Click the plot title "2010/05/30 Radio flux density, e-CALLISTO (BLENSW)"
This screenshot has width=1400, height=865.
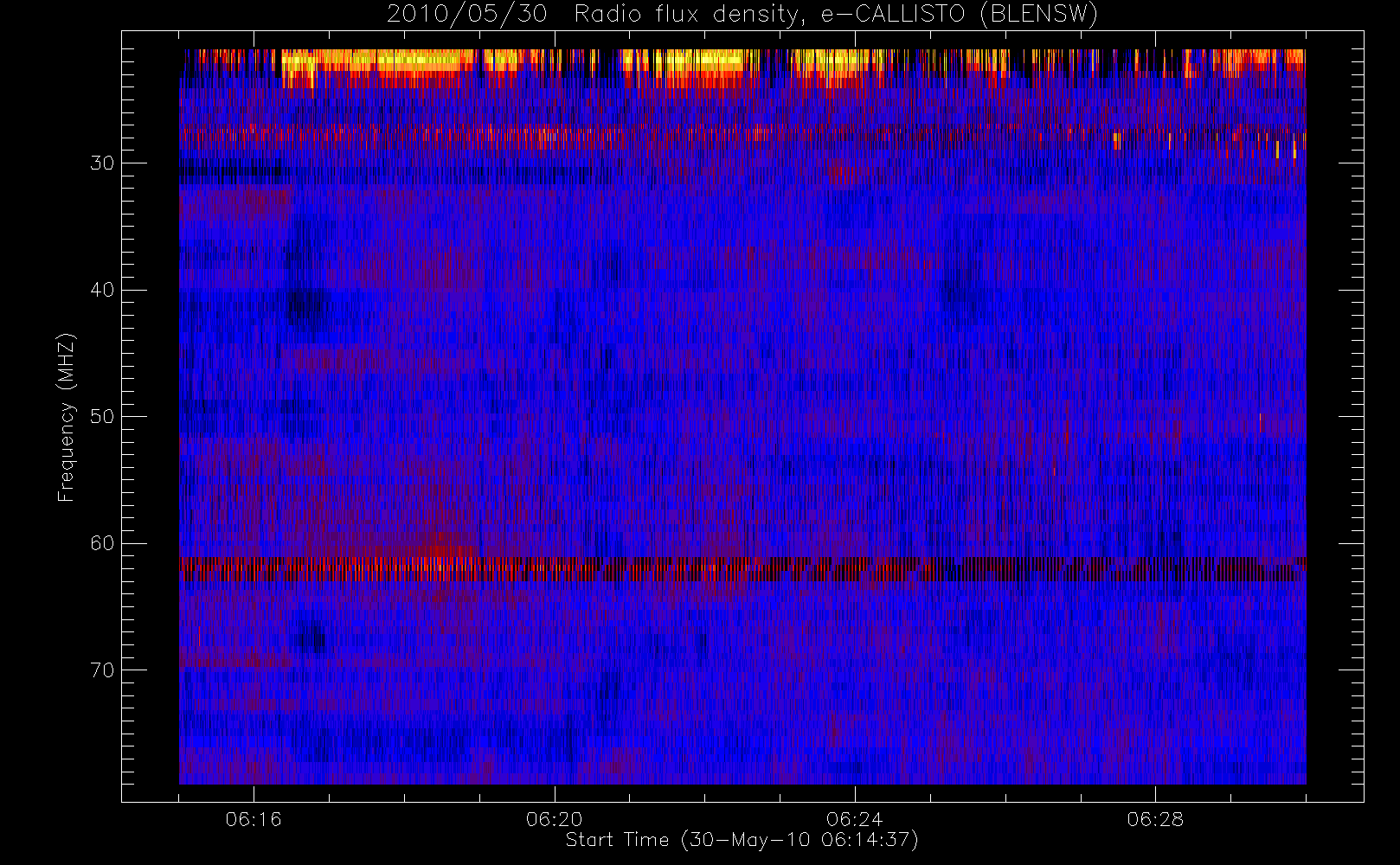tap(742, 15)
